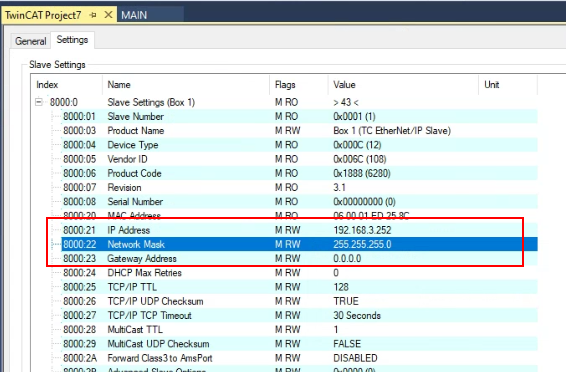566x372 pixels.
Task: Pin the TwinCAT Project7 document tab
Action: pyautogui.click(x=93, y=15)
